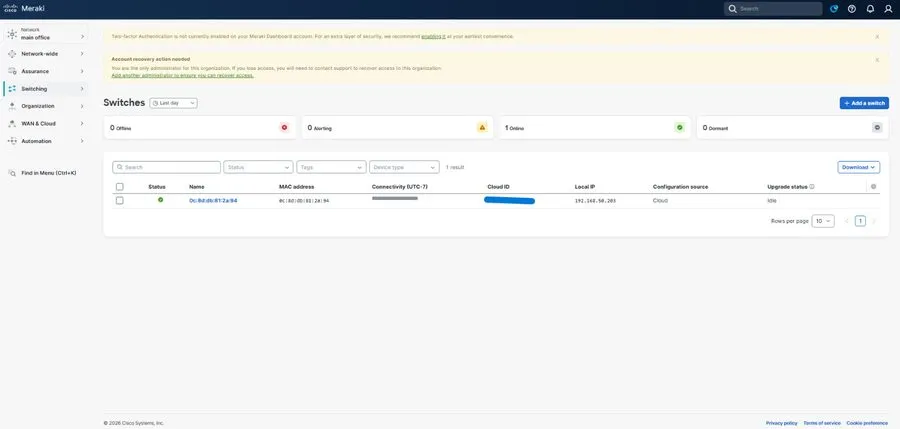Open the help question mark icon
The height and width of the screenshot is (429, 900).
point(852,9)
